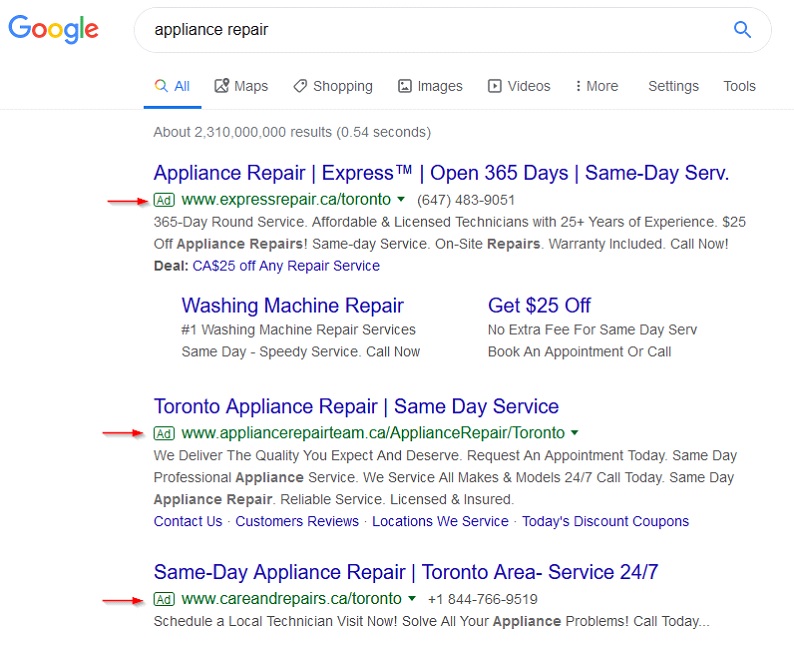Expand dropdown arrow next to careandrepairs.ca URL

click(x=412, y=599)
